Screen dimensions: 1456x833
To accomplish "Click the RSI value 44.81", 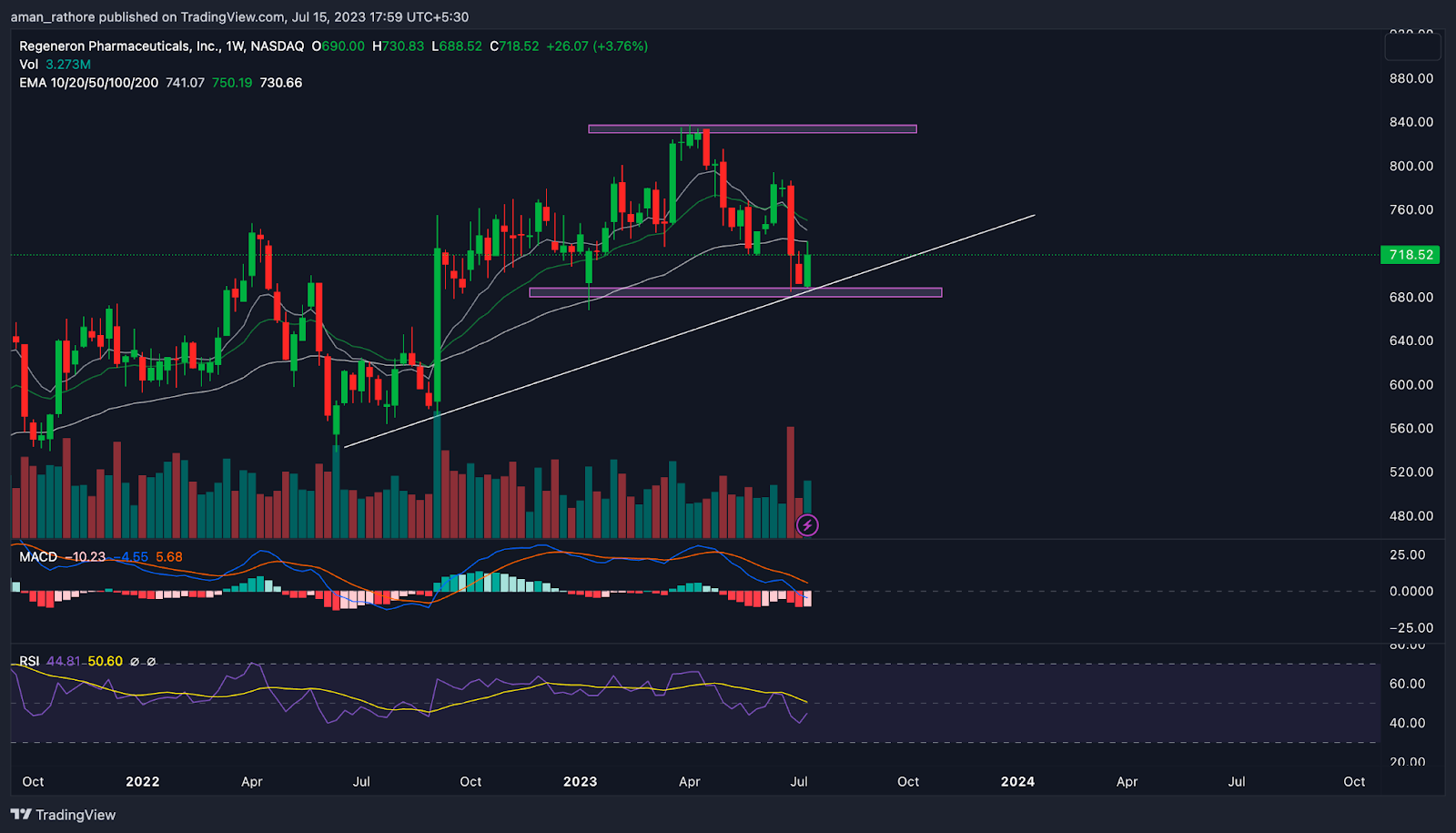I will click(x=63, y=662).
